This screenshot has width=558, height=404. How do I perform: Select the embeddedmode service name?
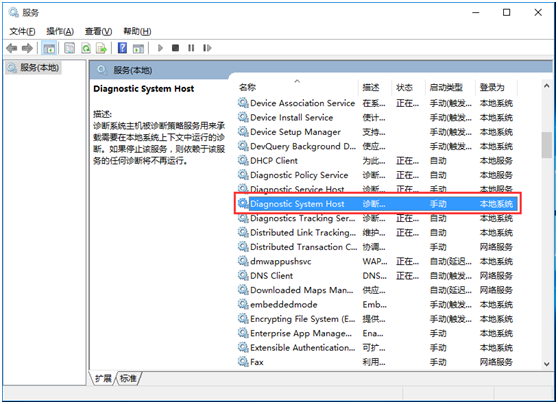pos(284,304)
